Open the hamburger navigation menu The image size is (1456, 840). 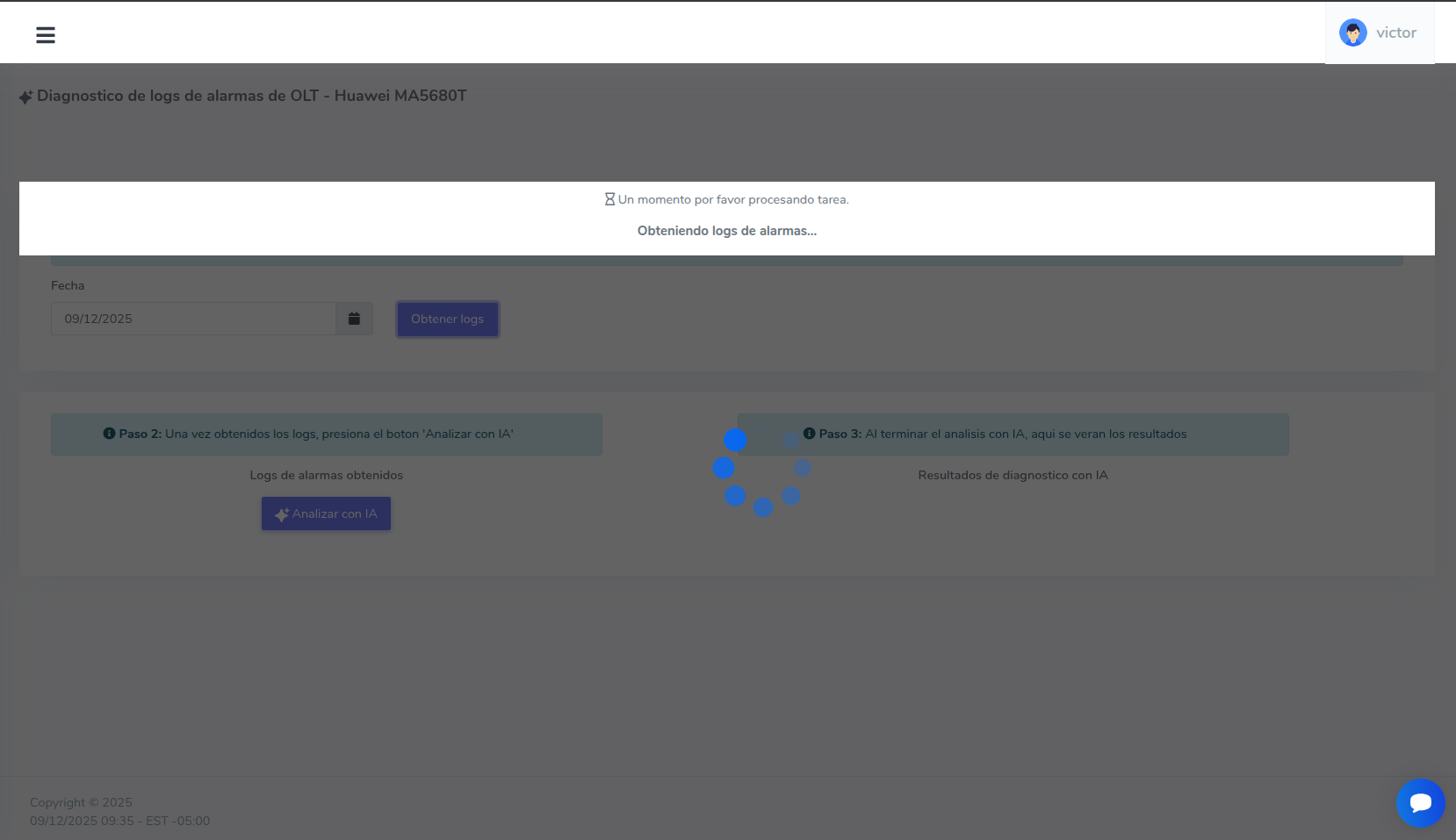46,35
